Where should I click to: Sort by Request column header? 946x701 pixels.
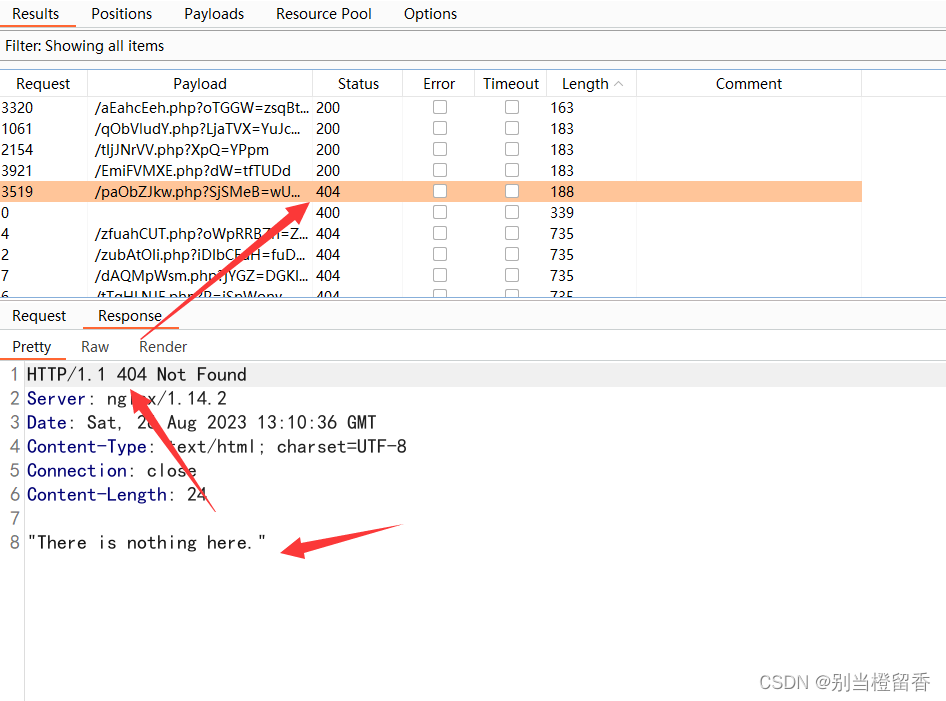coord(43,84)
